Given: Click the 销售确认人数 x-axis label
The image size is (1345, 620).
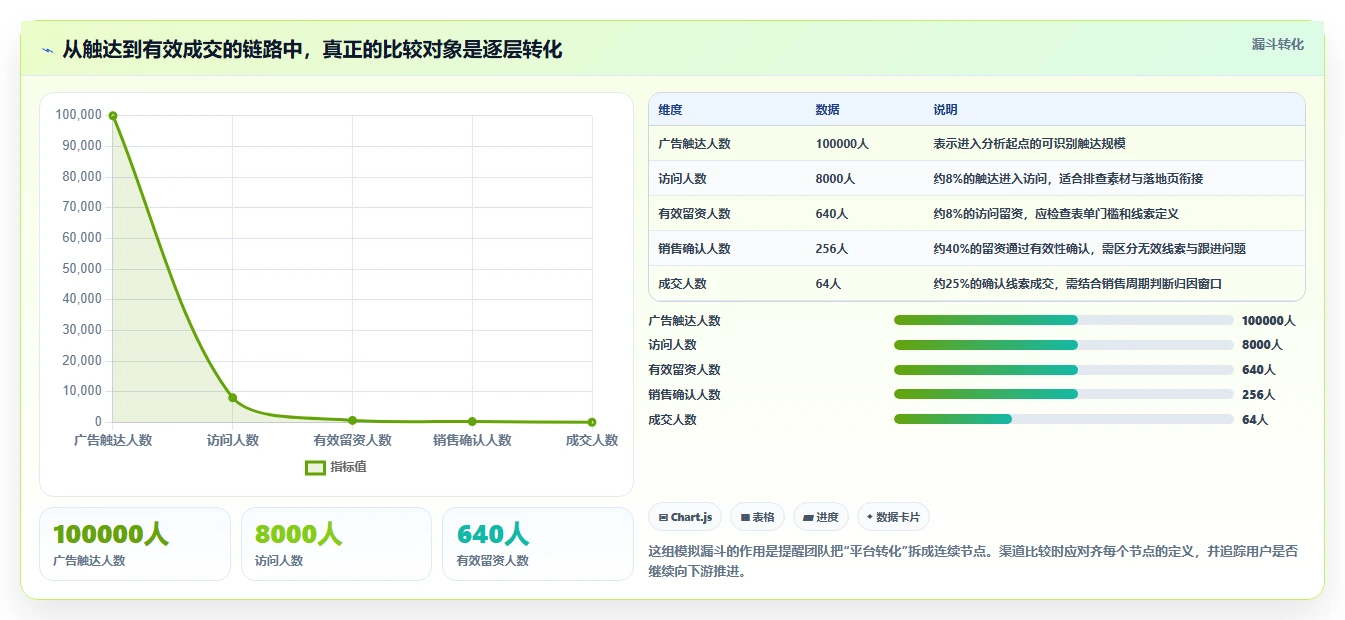Looking at the screenshot, I should (472, 440).
